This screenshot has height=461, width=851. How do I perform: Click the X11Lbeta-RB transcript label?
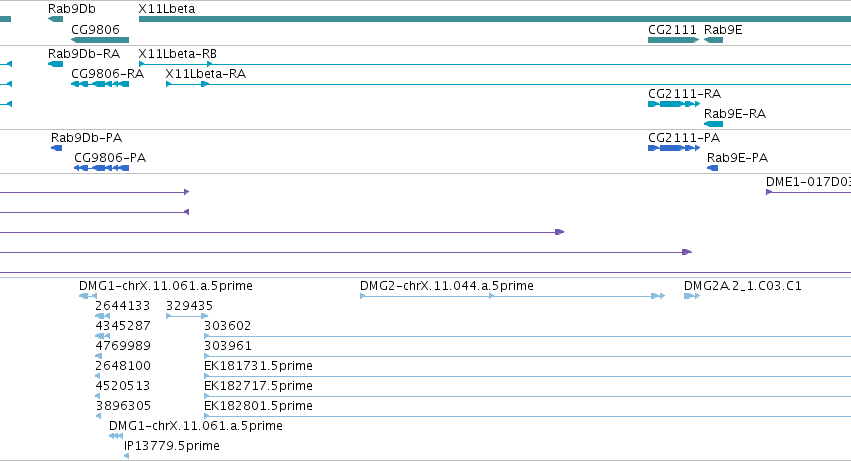177,54
